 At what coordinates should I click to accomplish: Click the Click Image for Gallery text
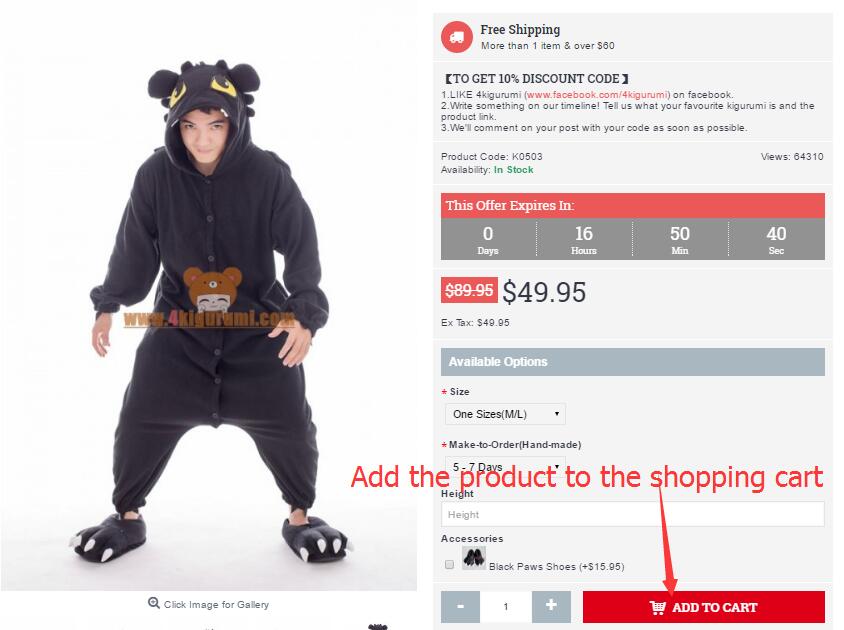tap(216, 605)
